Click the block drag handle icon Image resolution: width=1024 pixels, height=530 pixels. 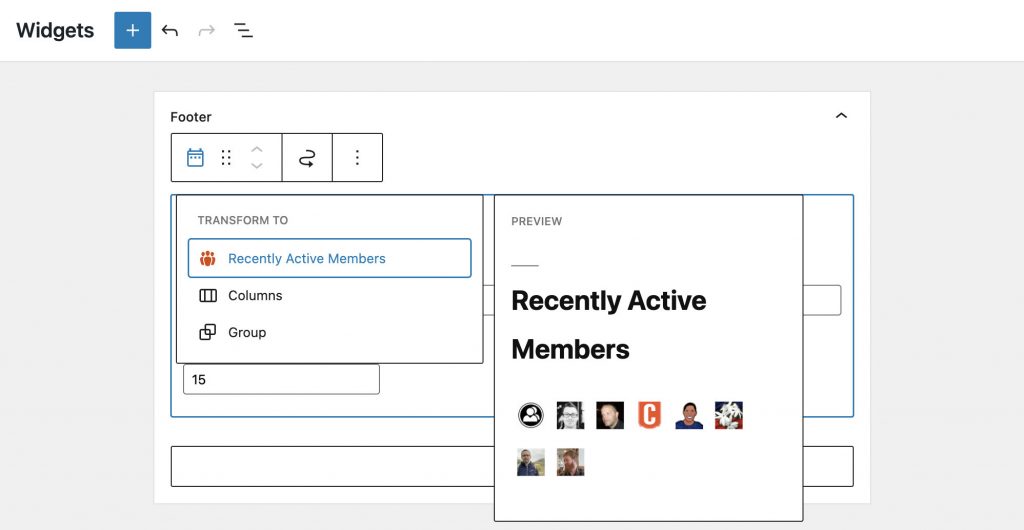[226, 158]
